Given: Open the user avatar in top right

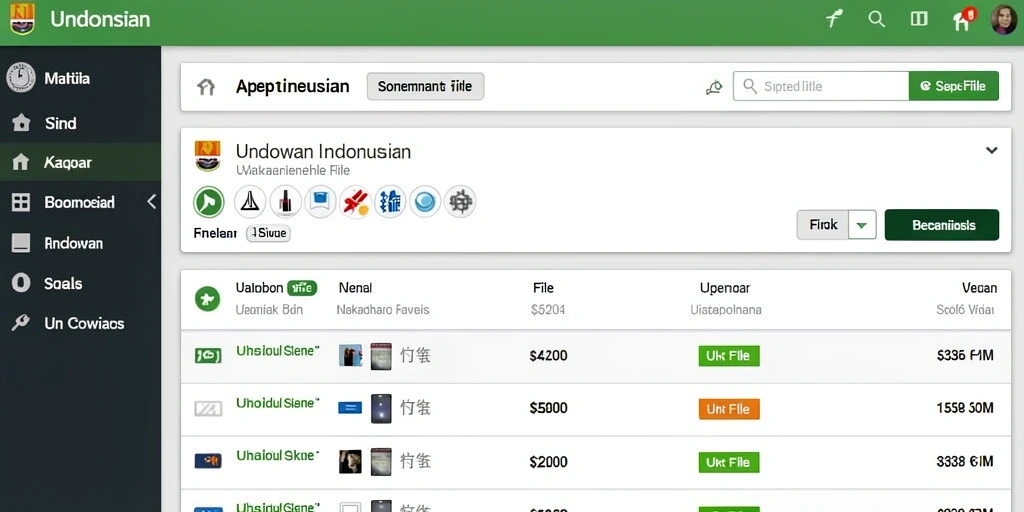Looking at the screenshot, I should [1004, 20].
